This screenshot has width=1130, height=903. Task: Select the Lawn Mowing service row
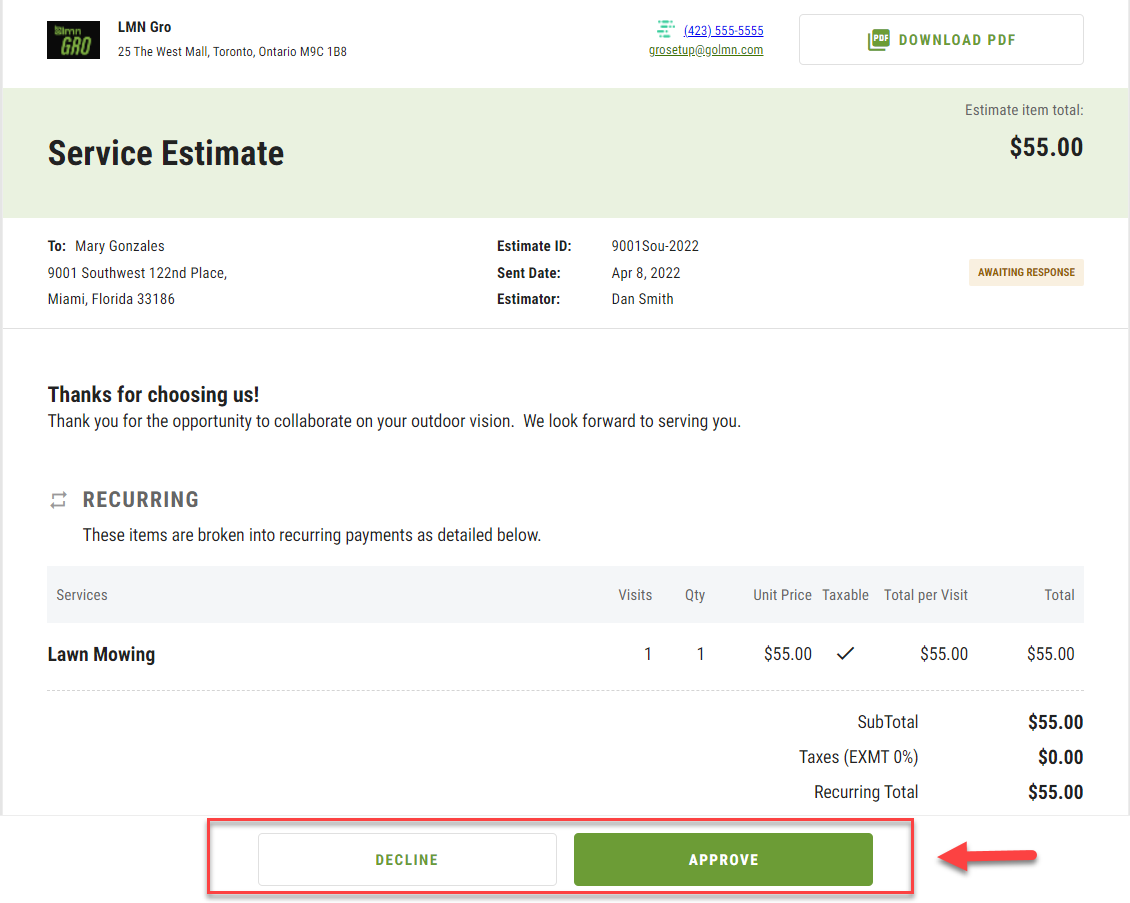coord(102,655)
